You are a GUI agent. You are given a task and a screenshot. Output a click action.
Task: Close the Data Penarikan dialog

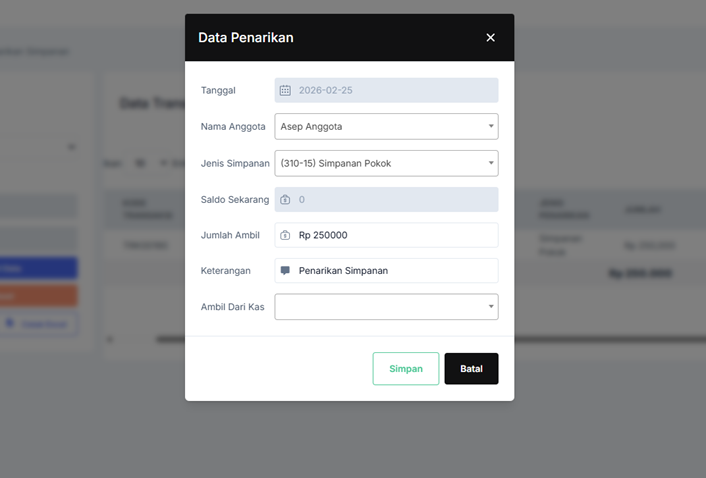pyautogui.click(x=490, y=38)
